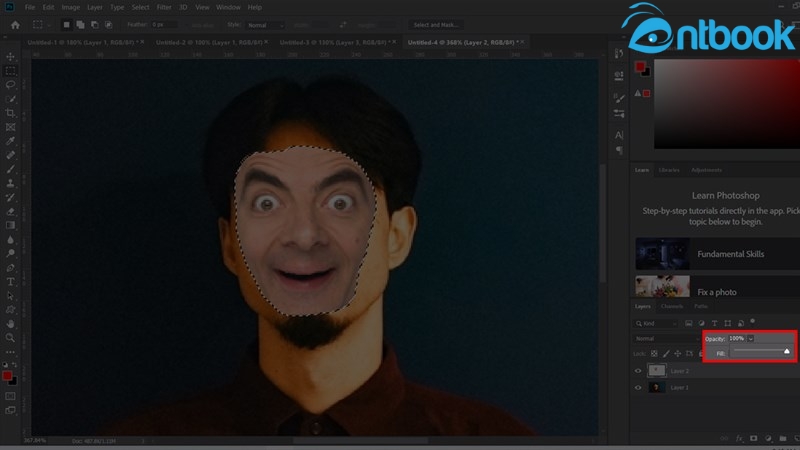Select the Brush tool
800x450 pixels.
[x=10, y=169]
